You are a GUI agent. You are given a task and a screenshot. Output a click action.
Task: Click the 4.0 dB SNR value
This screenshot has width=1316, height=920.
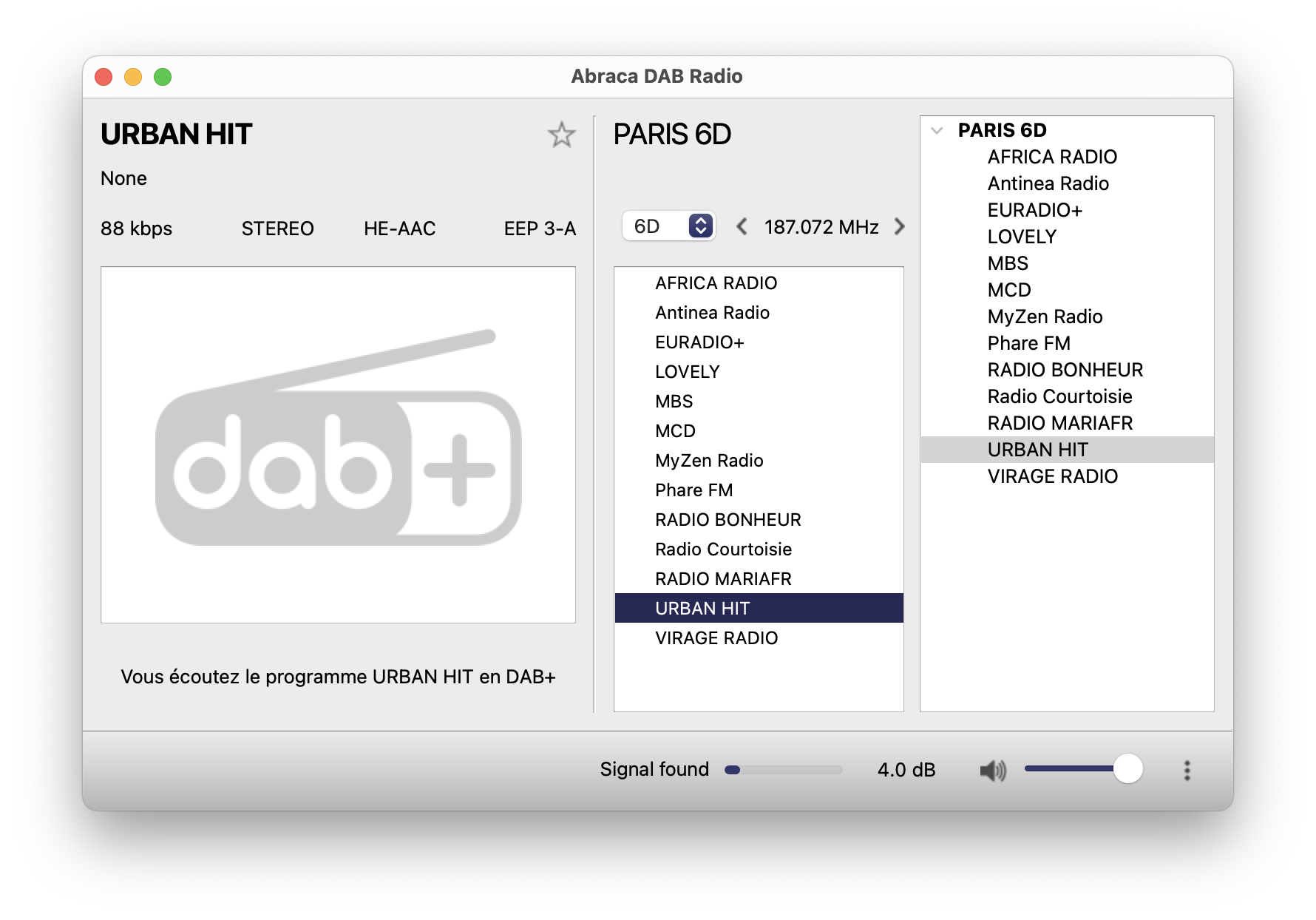[x=906, y=770]
